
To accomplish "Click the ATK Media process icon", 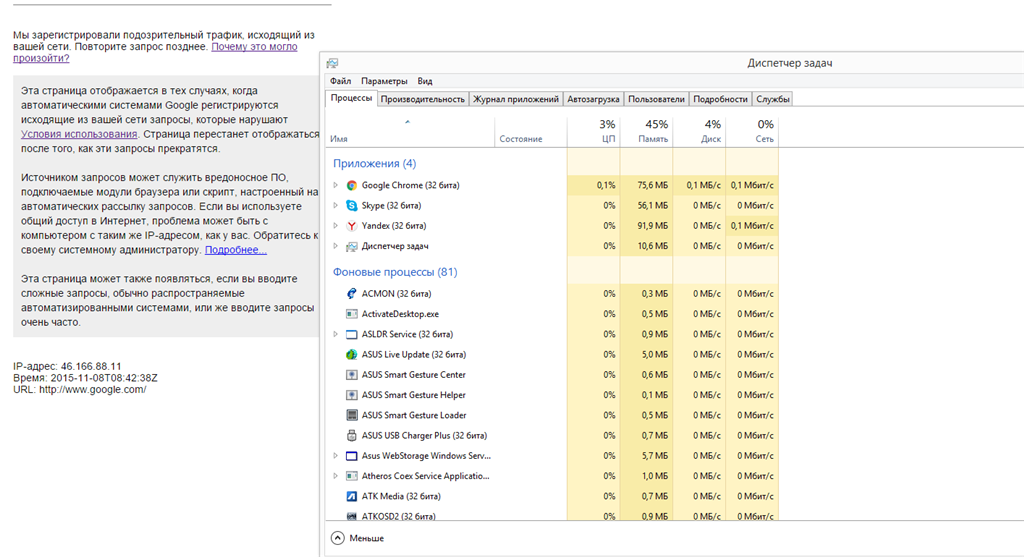I will point(351,496).
